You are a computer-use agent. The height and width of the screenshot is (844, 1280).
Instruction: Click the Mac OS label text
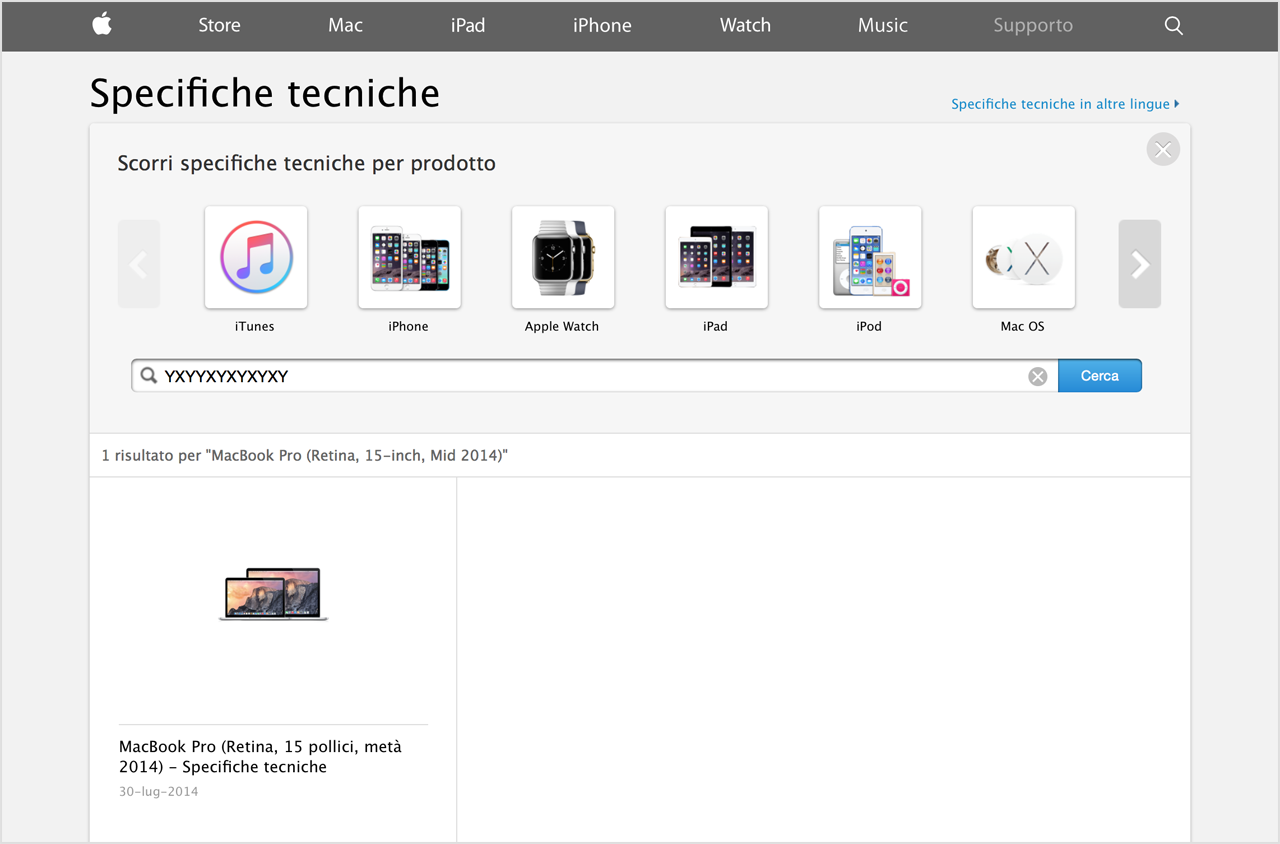pyautogui.click(x=1023, y=326)
